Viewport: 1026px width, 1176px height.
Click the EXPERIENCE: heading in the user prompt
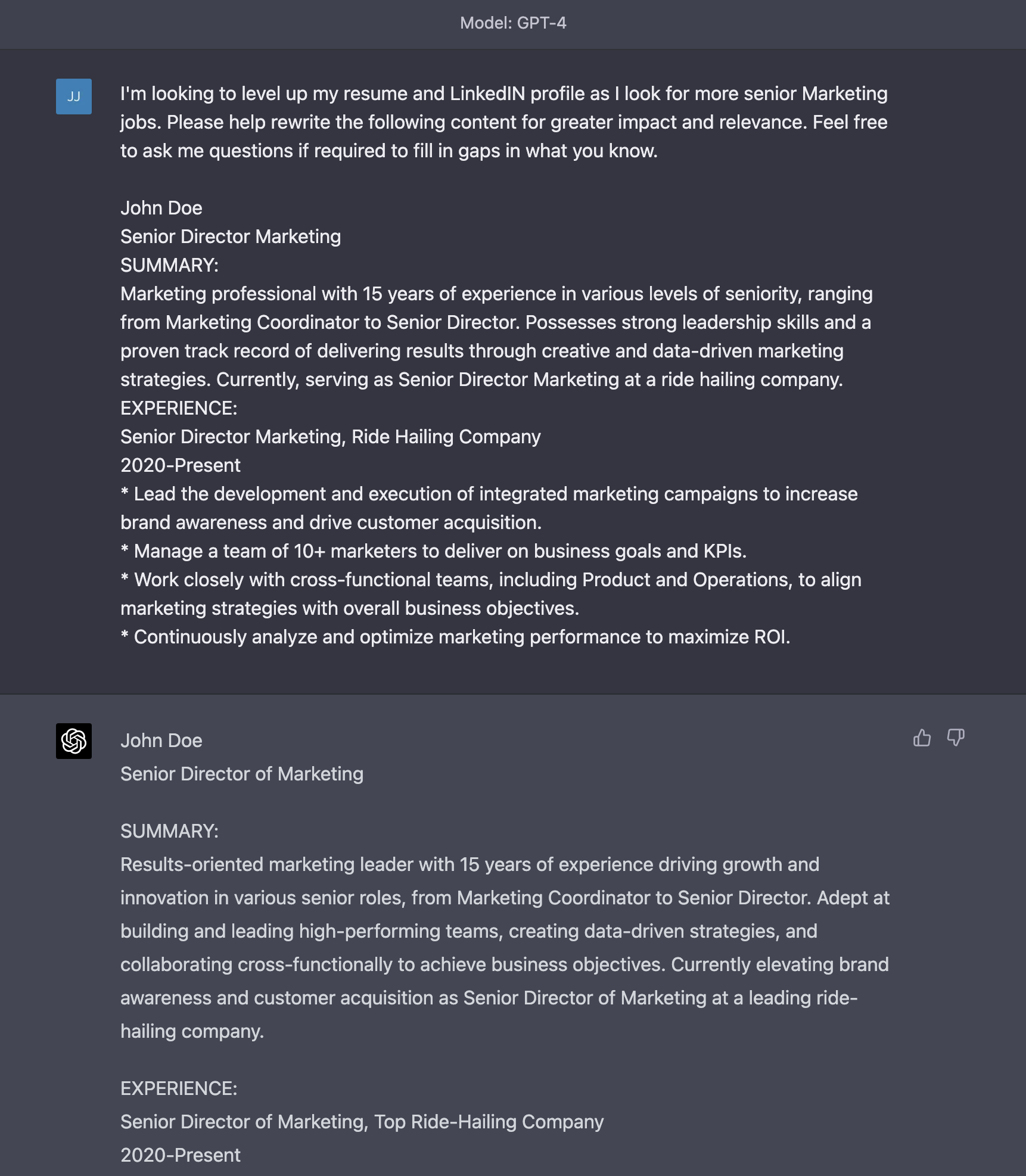click(179, 408)
